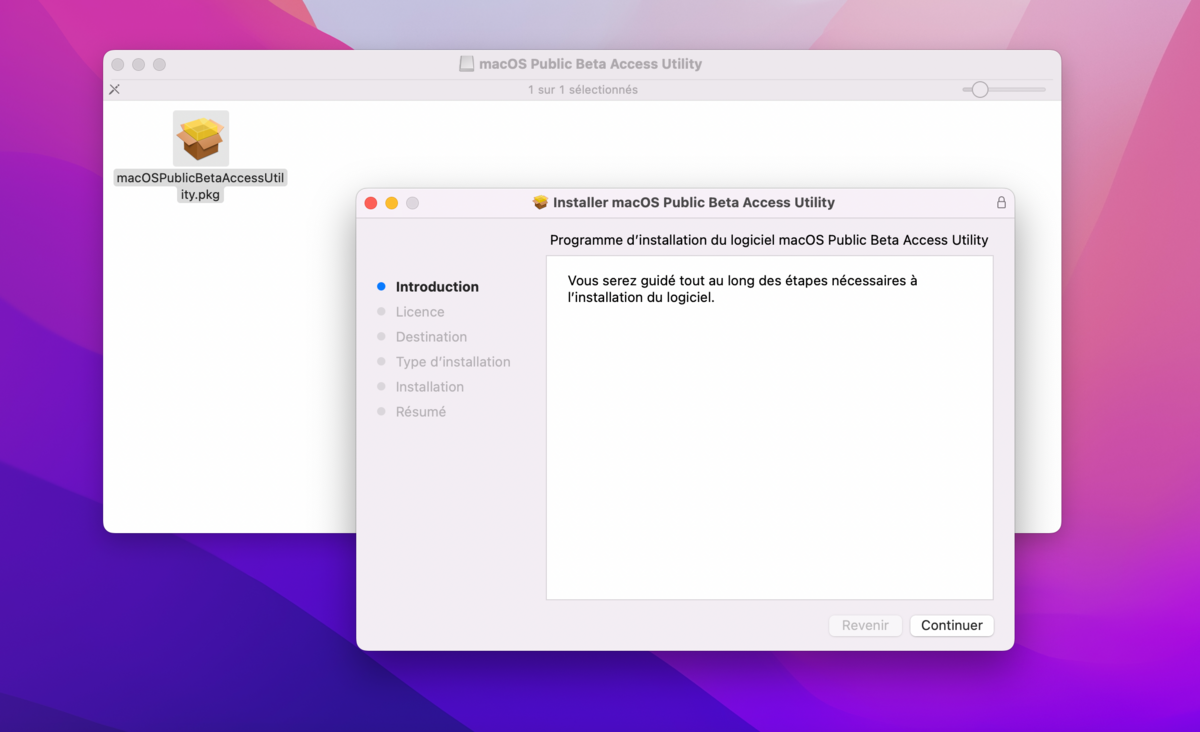
Task: Click the greyed-out Revenir button
Action: coord(865,625)
